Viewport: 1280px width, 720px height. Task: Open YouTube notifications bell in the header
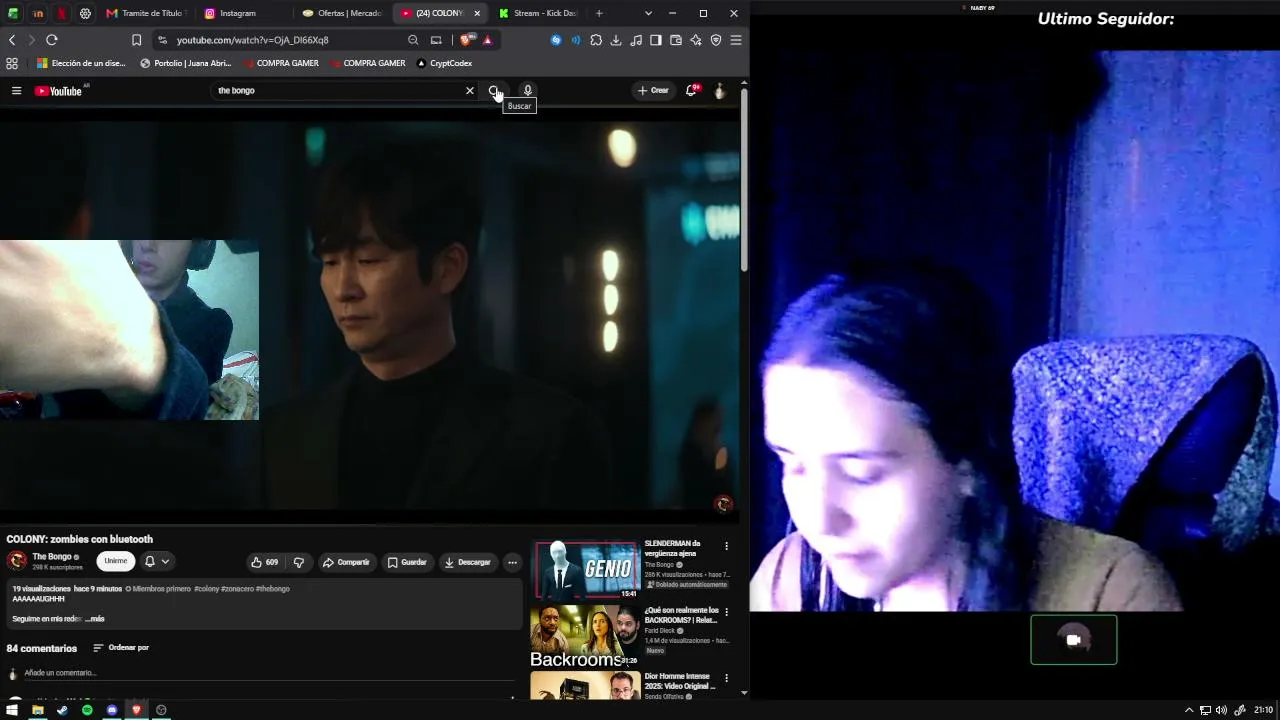[x=691, y=91]
